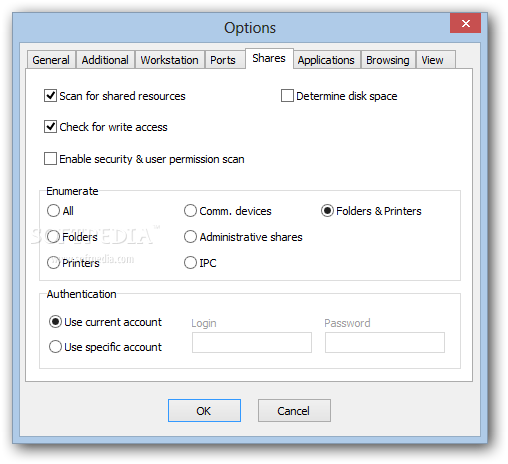Tick Determine disk space checkbox
The height and width of the screenshot is (464, 508).
pos(287,96)
